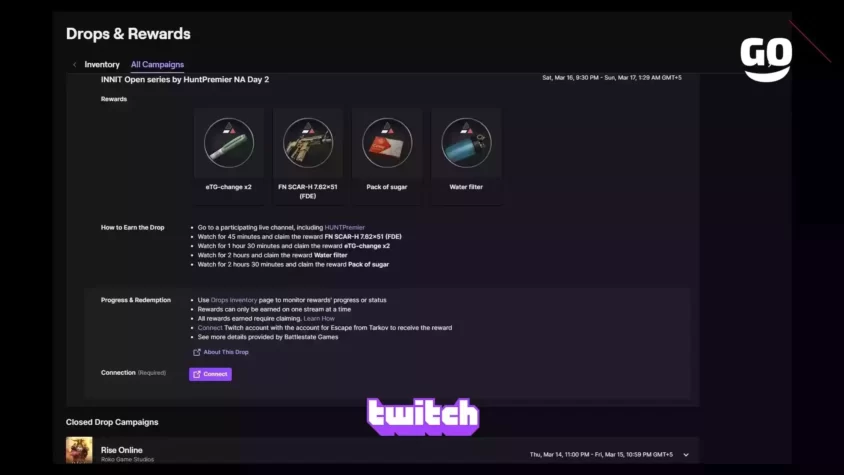
Task: Click the Twitch logo overlay
Action: [423, 416]
